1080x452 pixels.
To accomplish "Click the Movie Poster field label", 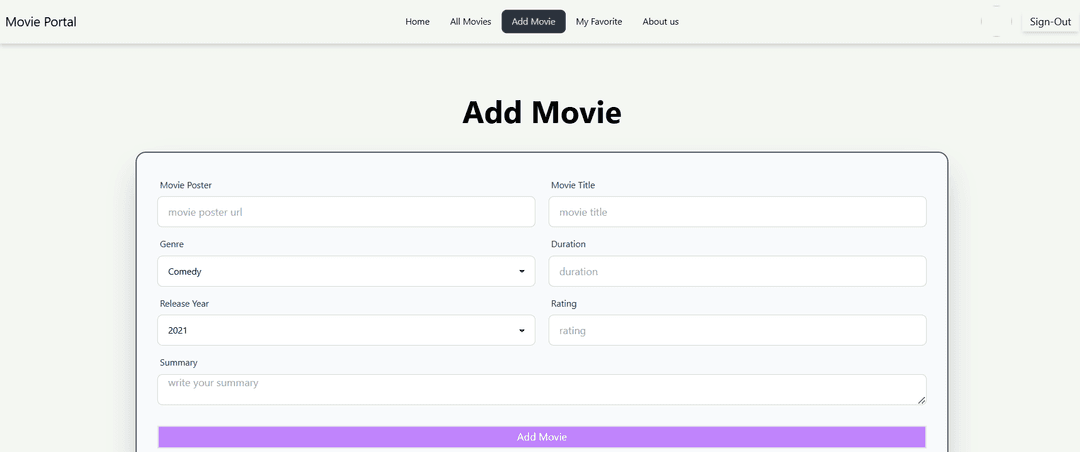I will 186,185.
